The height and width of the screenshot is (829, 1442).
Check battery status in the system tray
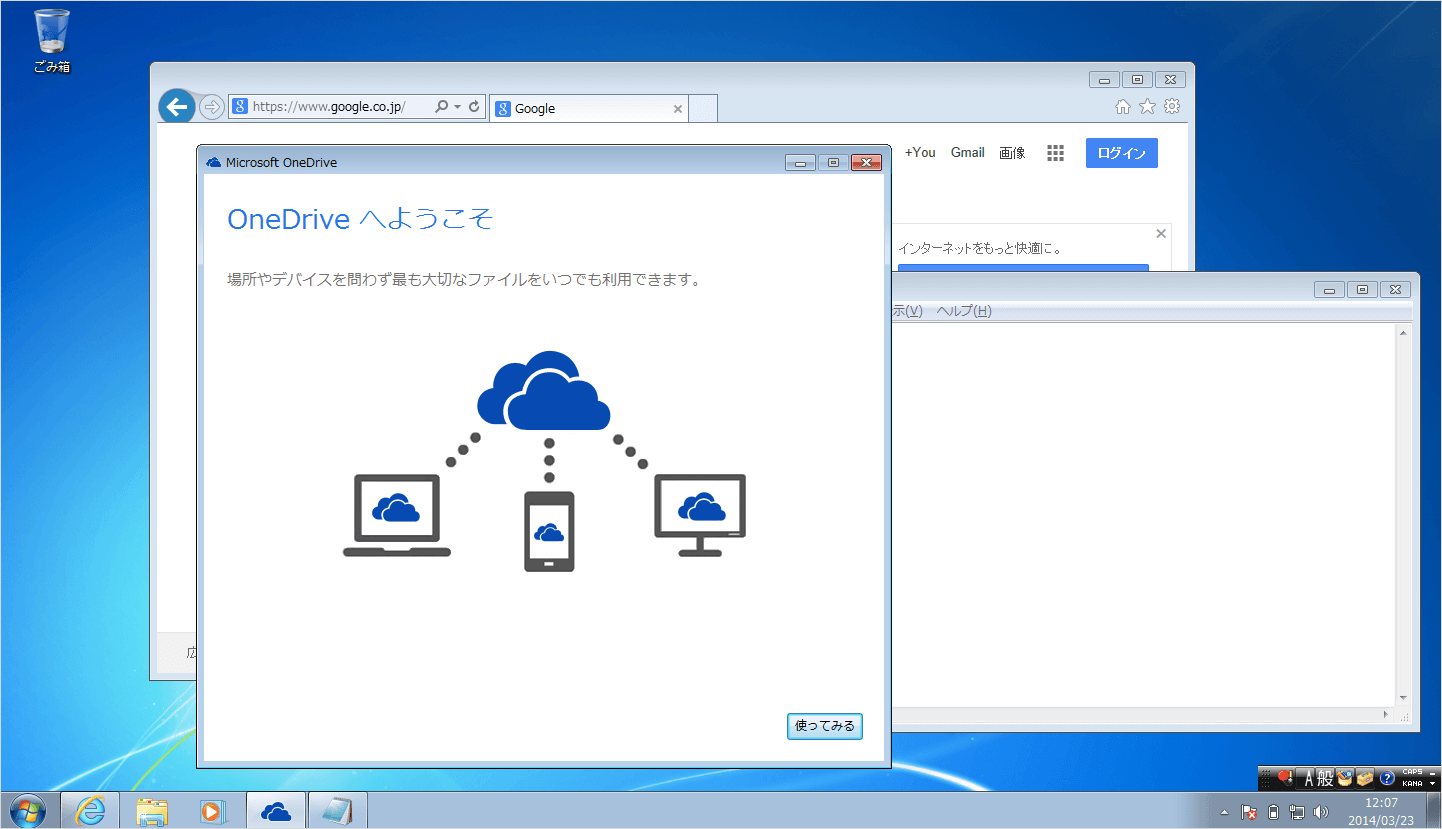tap(1273, 812)
